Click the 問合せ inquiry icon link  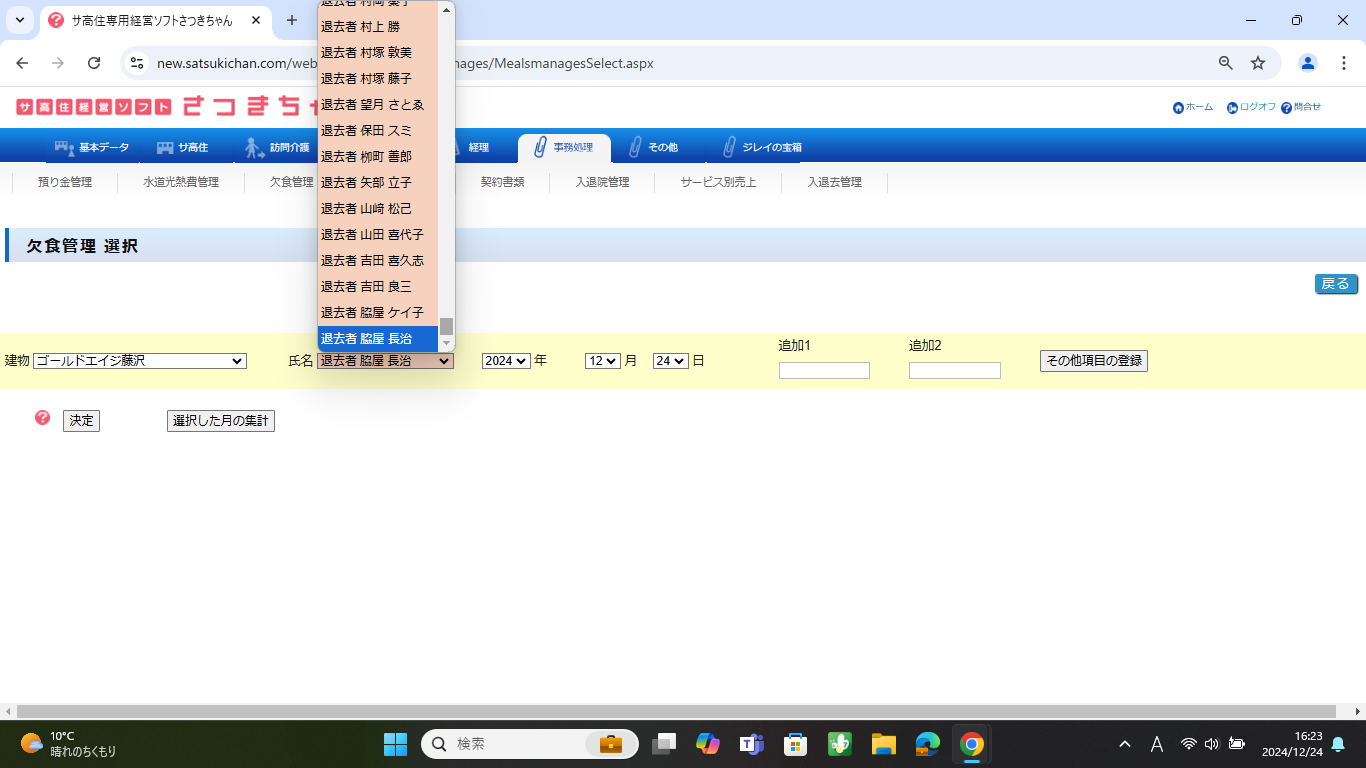(x=1300, y=107)
